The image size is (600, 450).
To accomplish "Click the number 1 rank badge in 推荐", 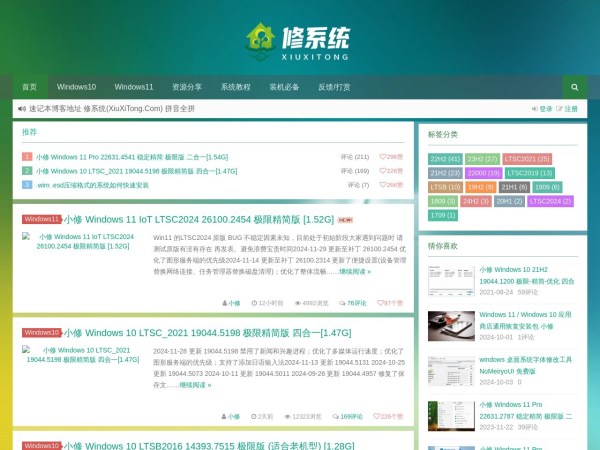I will coord(27,157).
